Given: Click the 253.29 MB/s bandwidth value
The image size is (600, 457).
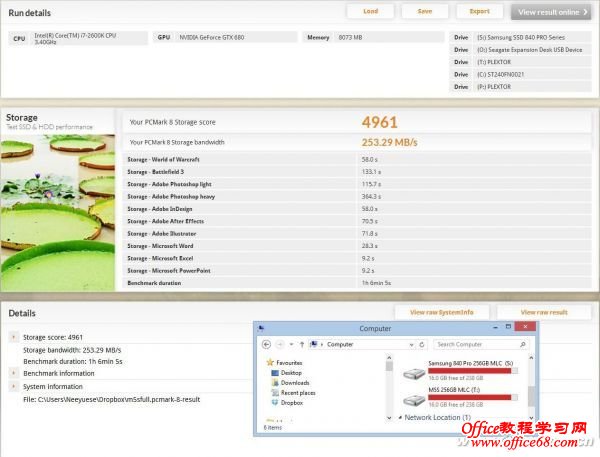Looking at the screenshot, I should click(x=389, y=142).
